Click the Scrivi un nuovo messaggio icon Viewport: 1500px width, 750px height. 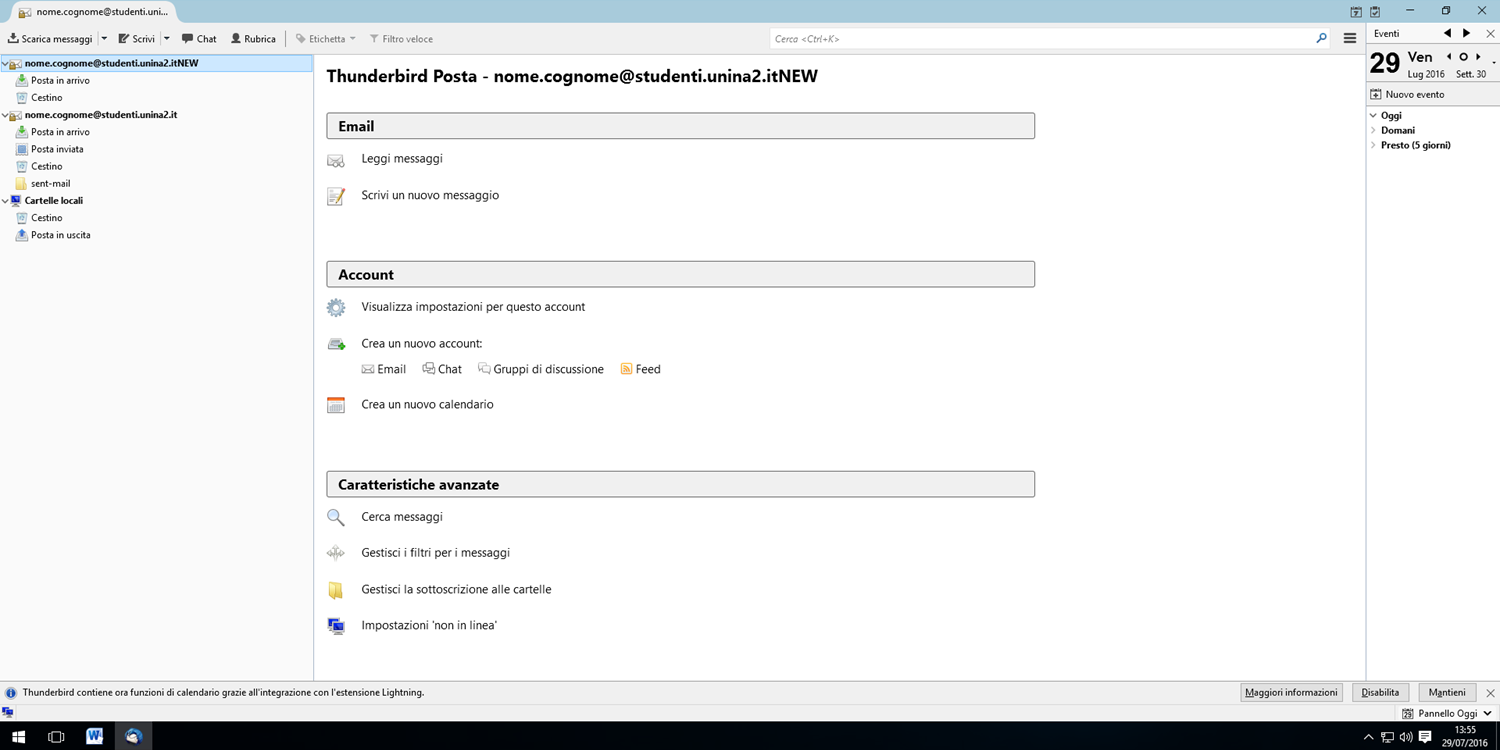click(336, 196)
